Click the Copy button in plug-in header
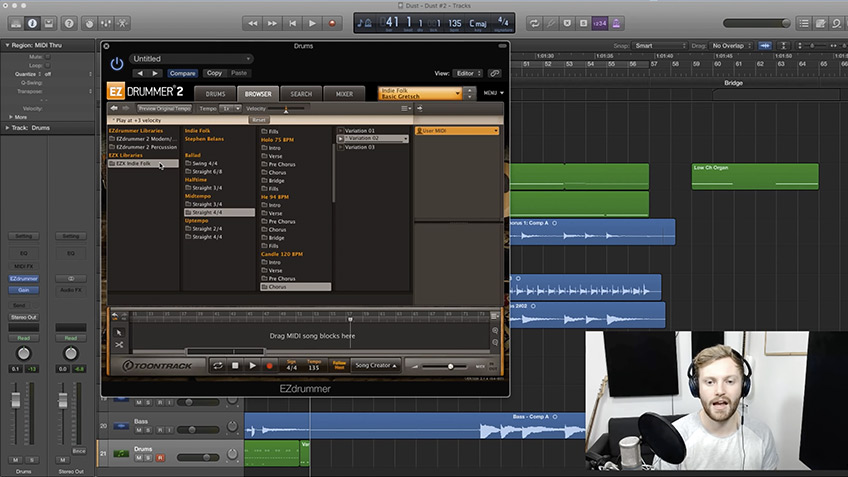848x477 pixels. 214,73
